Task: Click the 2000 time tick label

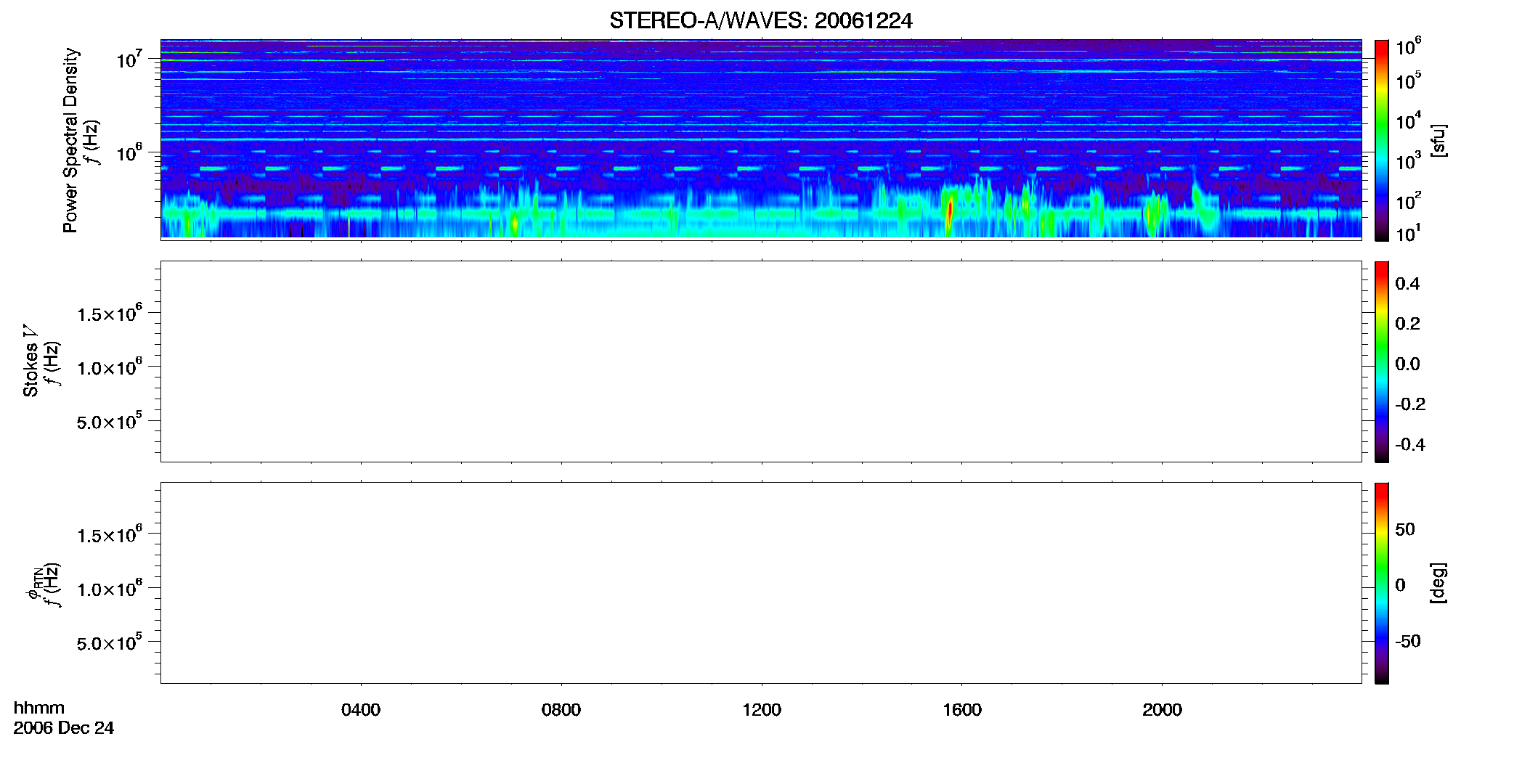Action: click(x=1162, y=710)
